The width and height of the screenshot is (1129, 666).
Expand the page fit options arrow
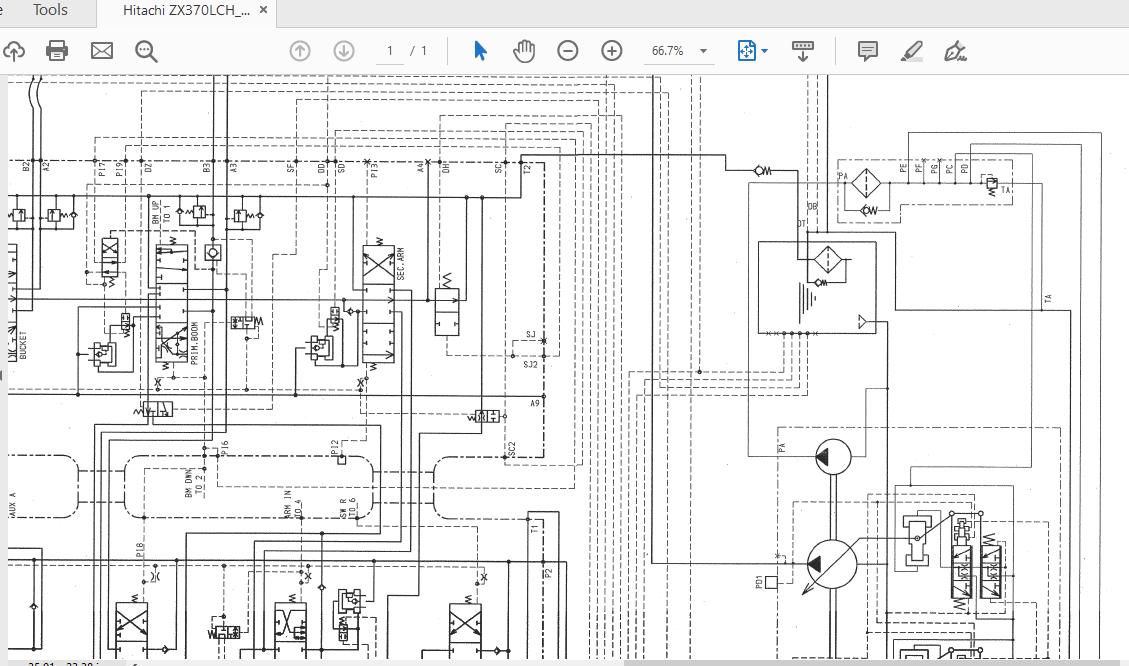tap(765, 50)
